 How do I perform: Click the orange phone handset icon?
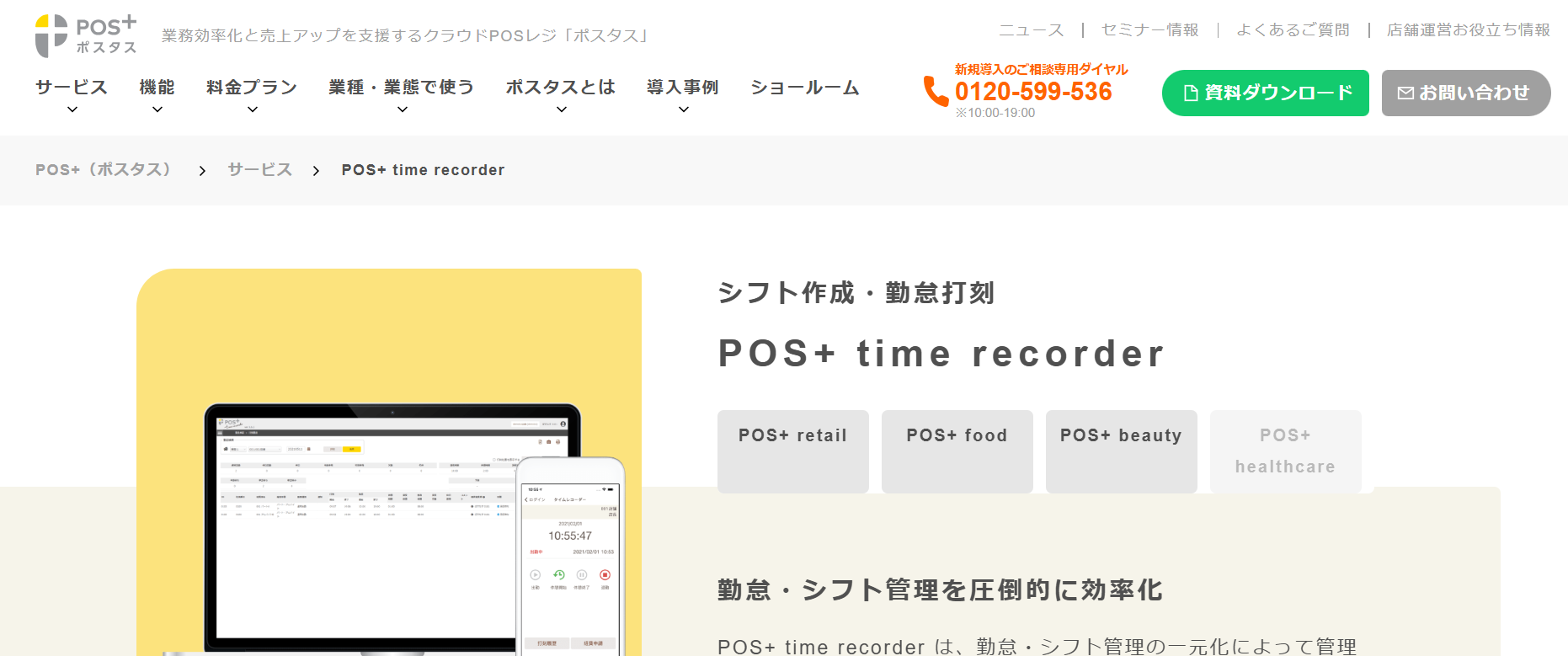coord(936,91)
